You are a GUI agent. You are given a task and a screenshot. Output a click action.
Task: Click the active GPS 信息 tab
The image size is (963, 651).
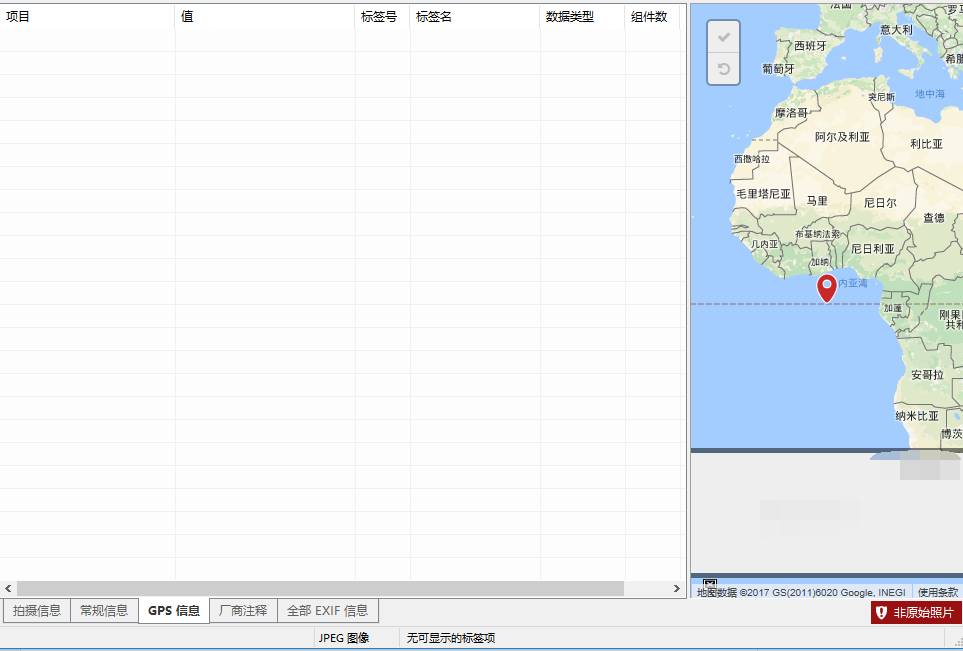pyautogui.click(x=173, y=610)
